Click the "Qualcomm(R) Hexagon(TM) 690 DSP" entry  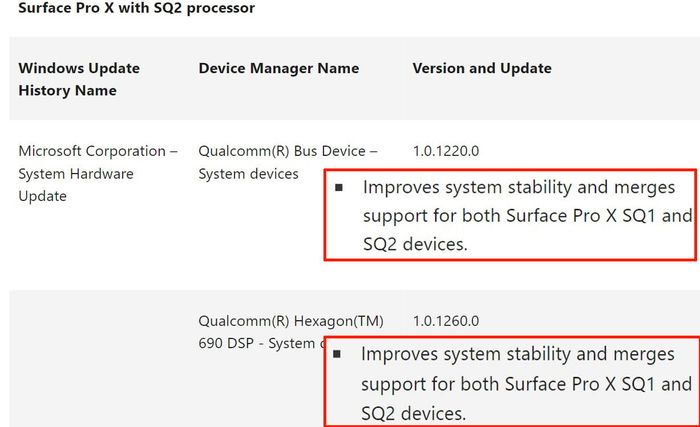click(x=290, y=332)
